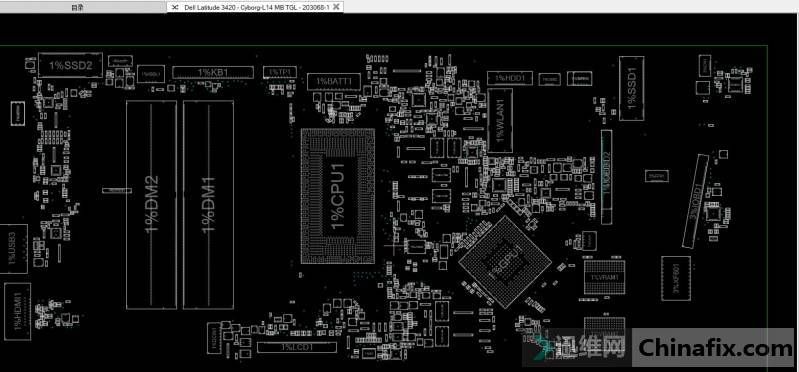Select the 1%VRAM1 memory chip

point(604,277)
